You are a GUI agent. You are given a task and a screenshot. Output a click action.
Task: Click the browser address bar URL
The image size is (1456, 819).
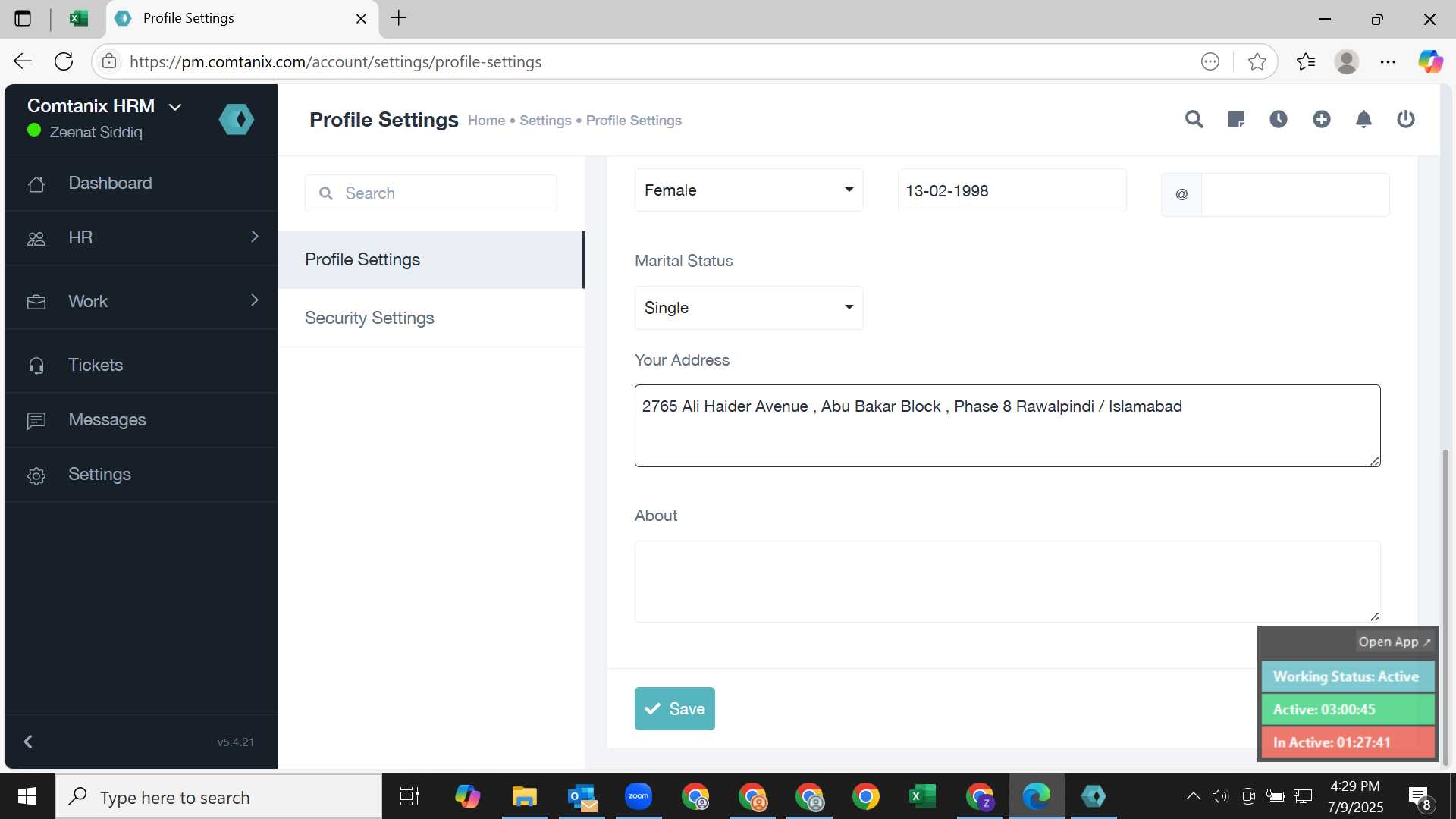pos(335,61)
